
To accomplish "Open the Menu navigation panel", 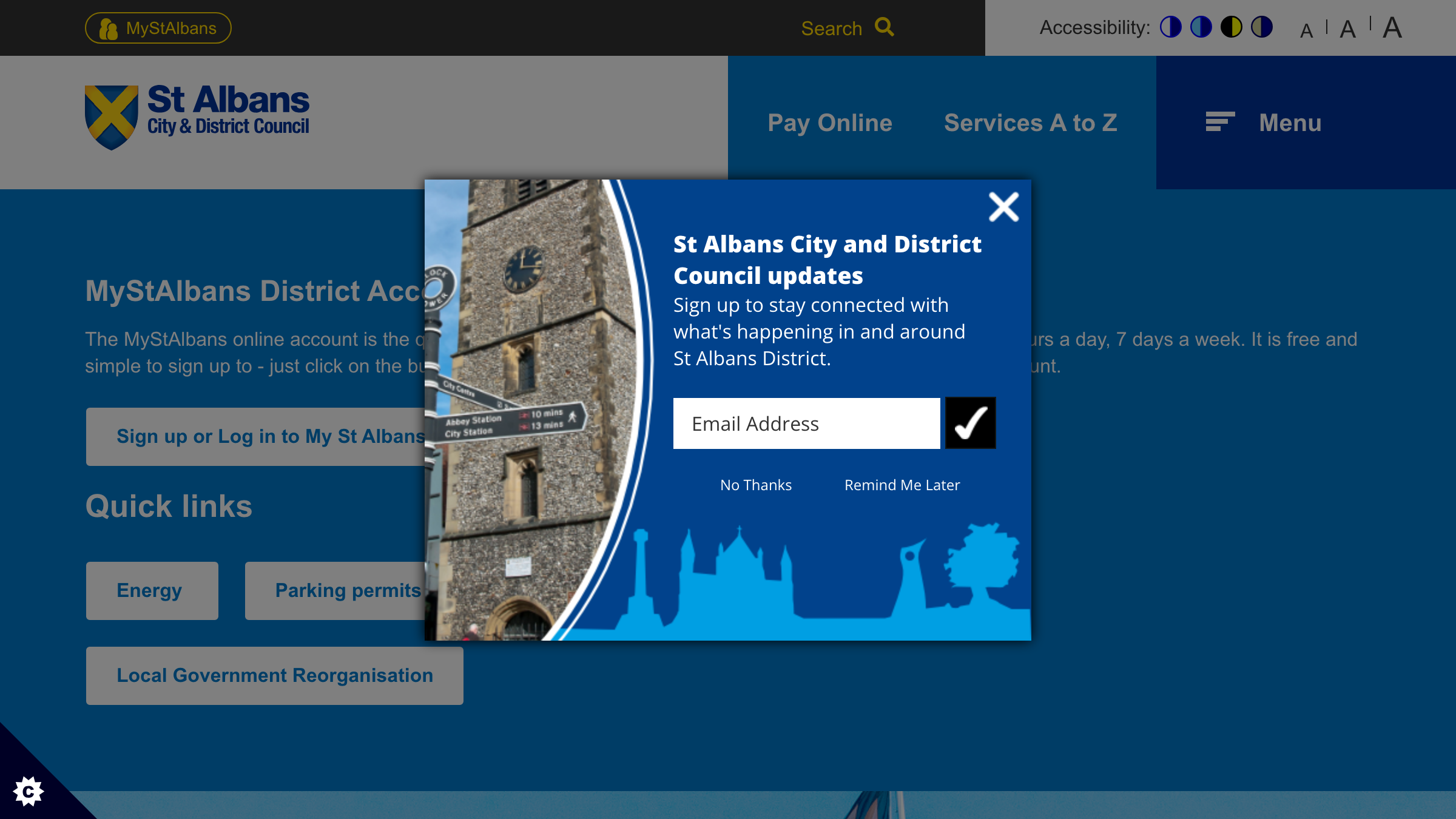I will [x=1268, y=123].
